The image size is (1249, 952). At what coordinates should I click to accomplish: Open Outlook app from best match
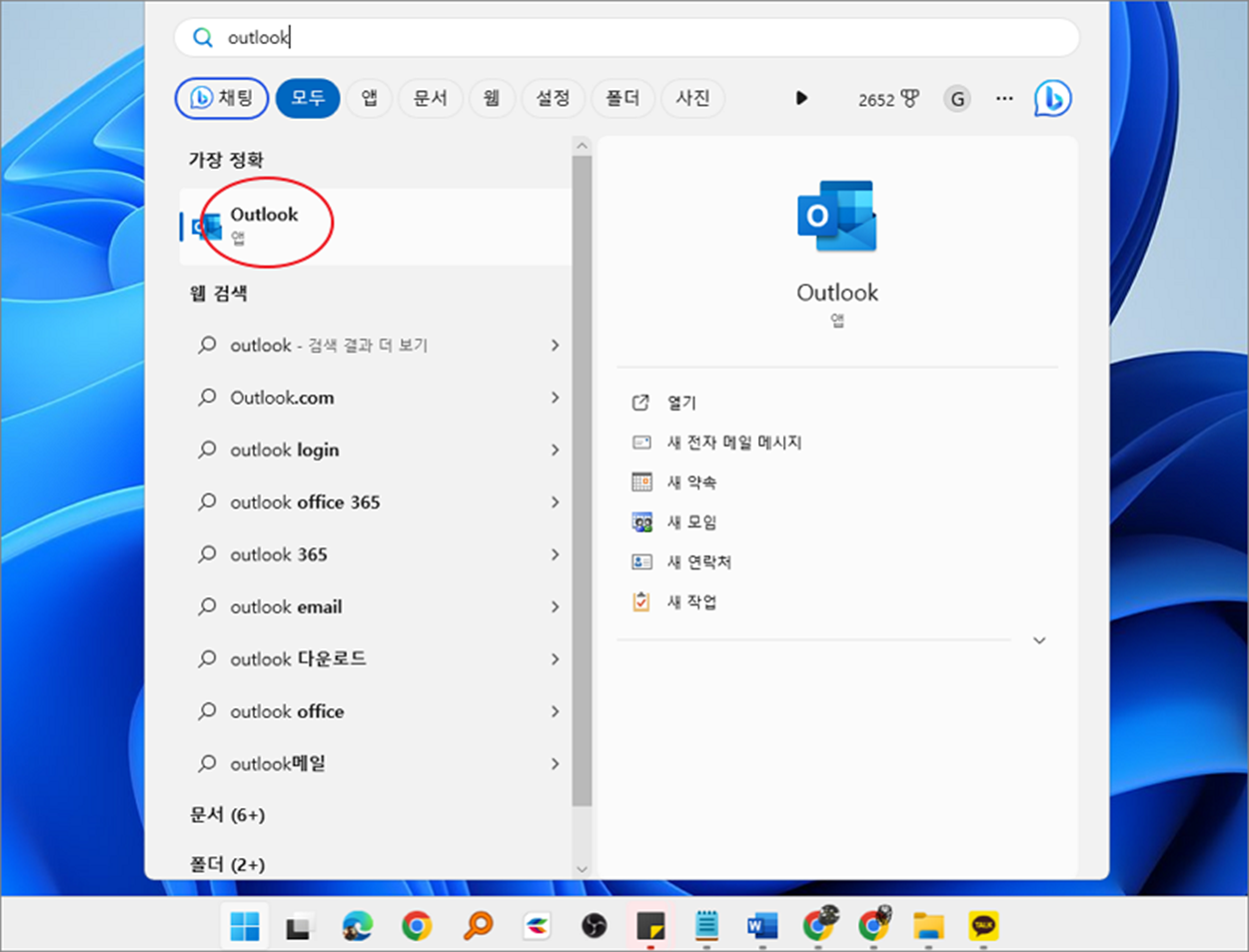pyautogui.click(x=375, y=226)
